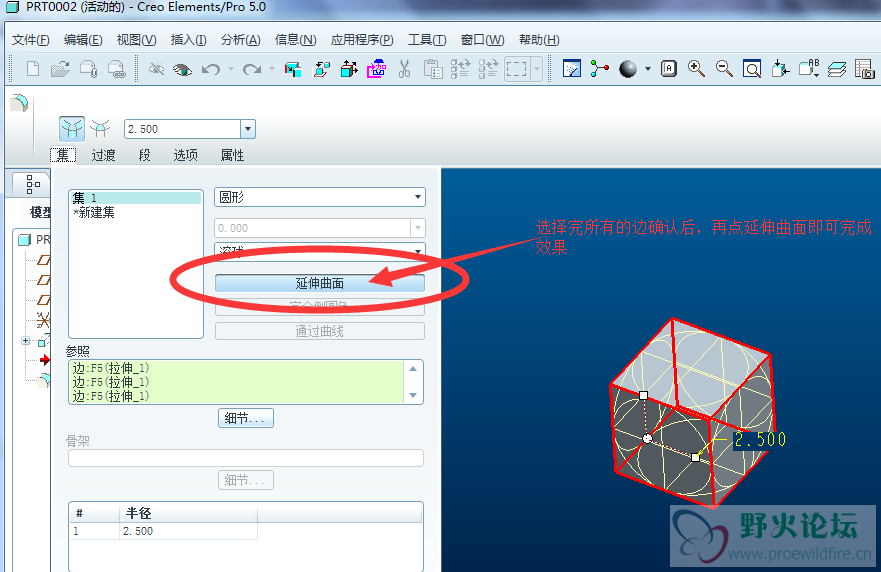The width and height of the screenshot is (881, 572).
Task: Open the 编辑(E) menu
Action: pyautogui.click(x=83, y=40)
